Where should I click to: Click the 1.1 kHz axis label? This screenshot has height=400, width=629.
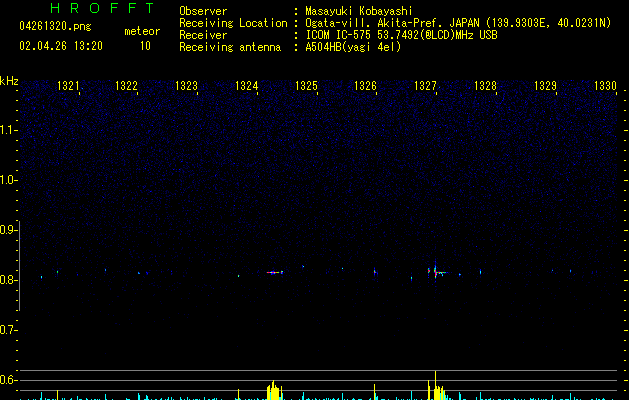(8, 130)
